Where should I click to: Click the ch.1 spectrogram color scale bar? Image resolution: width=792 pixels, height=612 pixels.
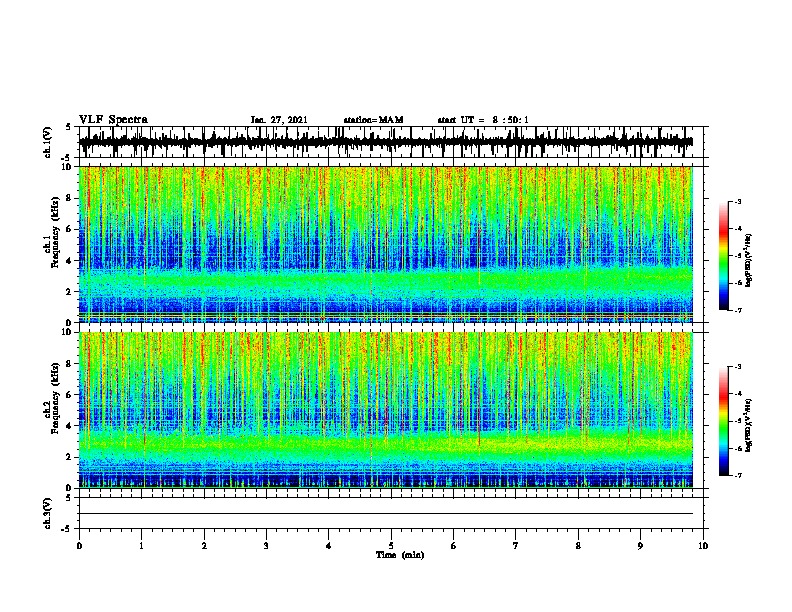[723, 256]
